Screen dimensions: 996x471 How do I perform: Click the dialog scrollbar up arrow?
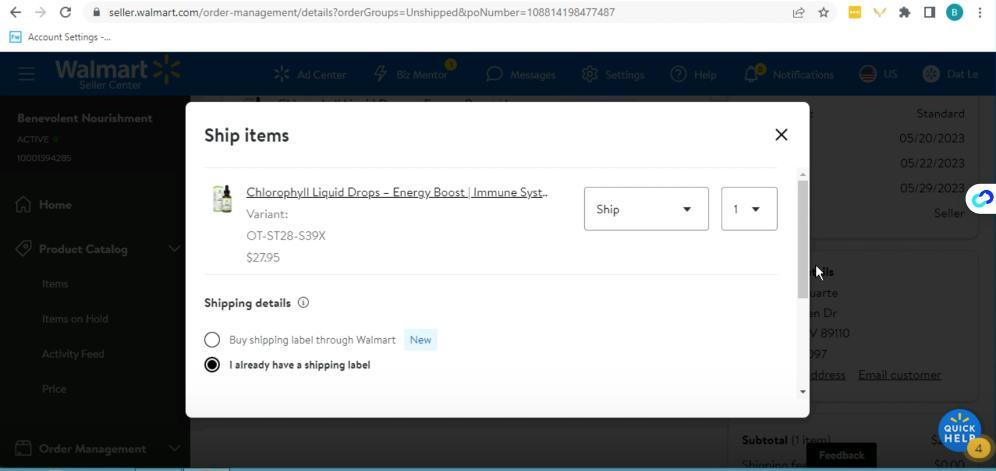[x=803, y=174]
